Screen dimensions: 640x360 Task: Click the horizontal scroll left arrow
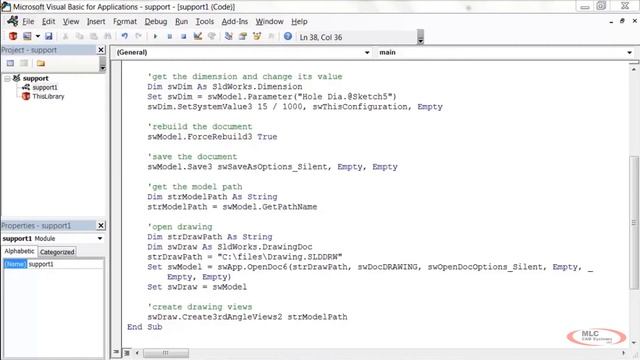point(137,353)
